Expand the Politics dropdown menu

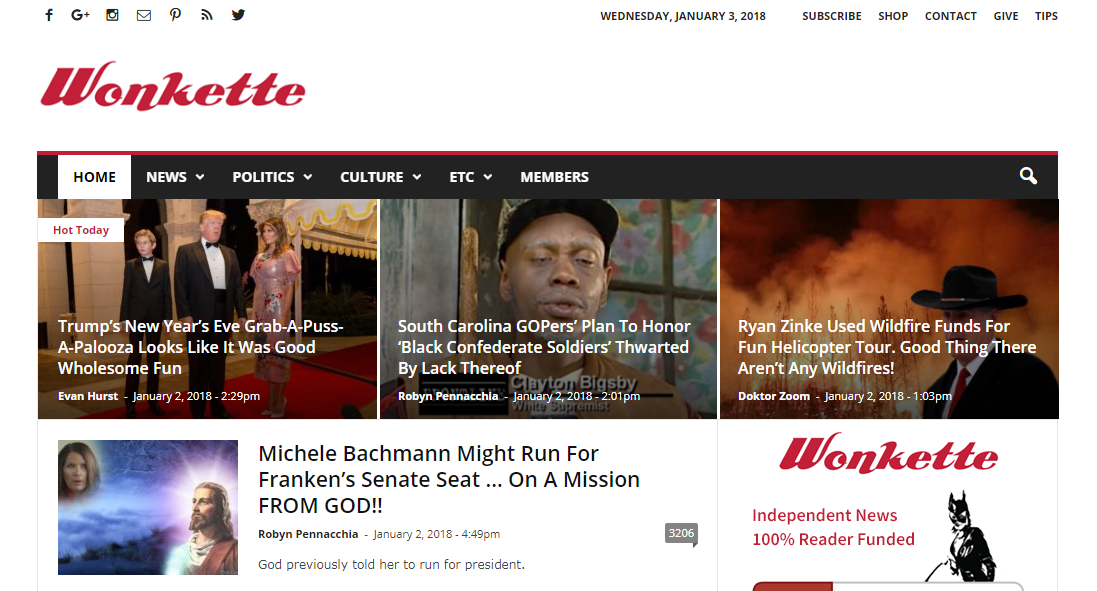coord(272,177)
